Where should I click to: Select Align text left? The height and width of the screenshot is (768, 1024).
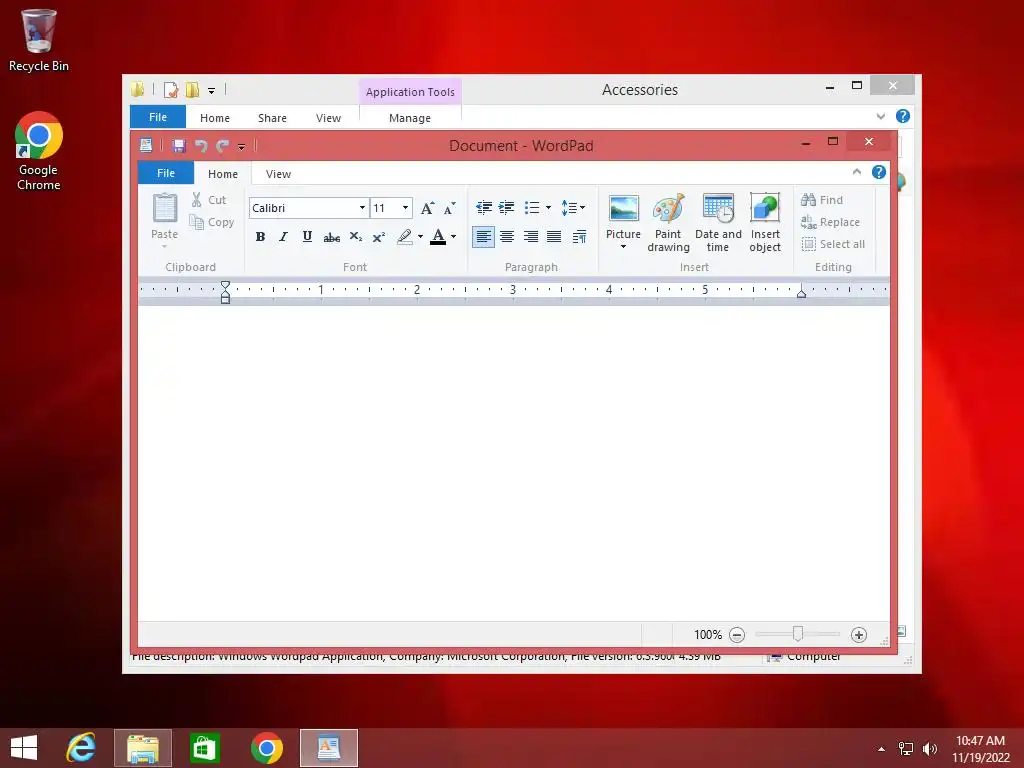click(483, 236)
